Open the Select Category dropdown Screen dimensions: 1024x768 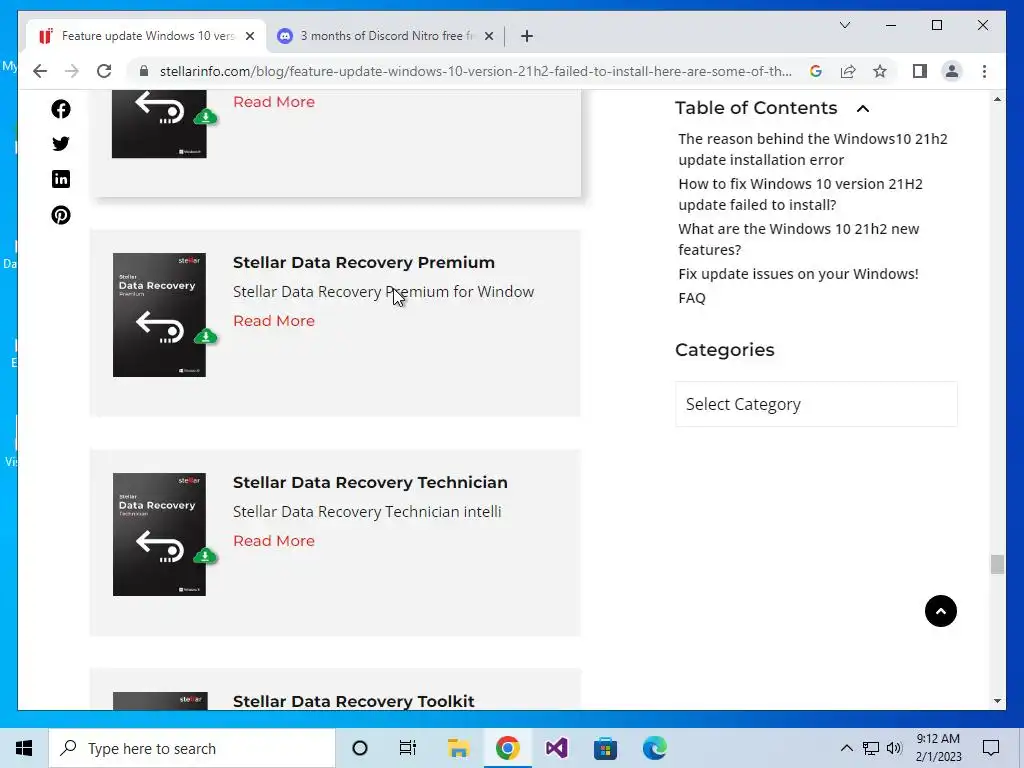pos(816,404)
